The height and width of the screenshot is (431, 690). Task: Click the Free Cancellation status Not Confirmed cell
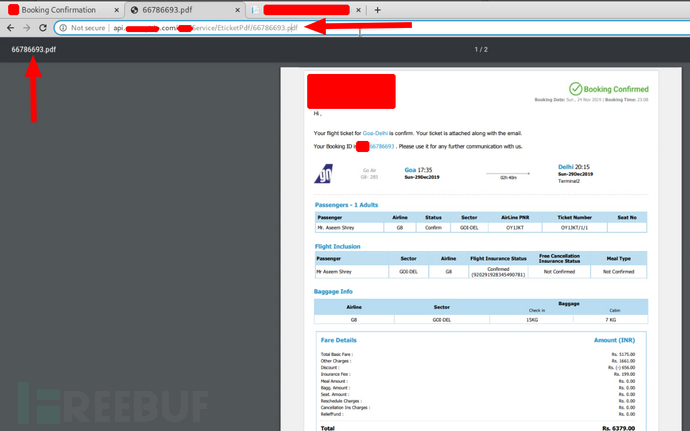point(559,272)
